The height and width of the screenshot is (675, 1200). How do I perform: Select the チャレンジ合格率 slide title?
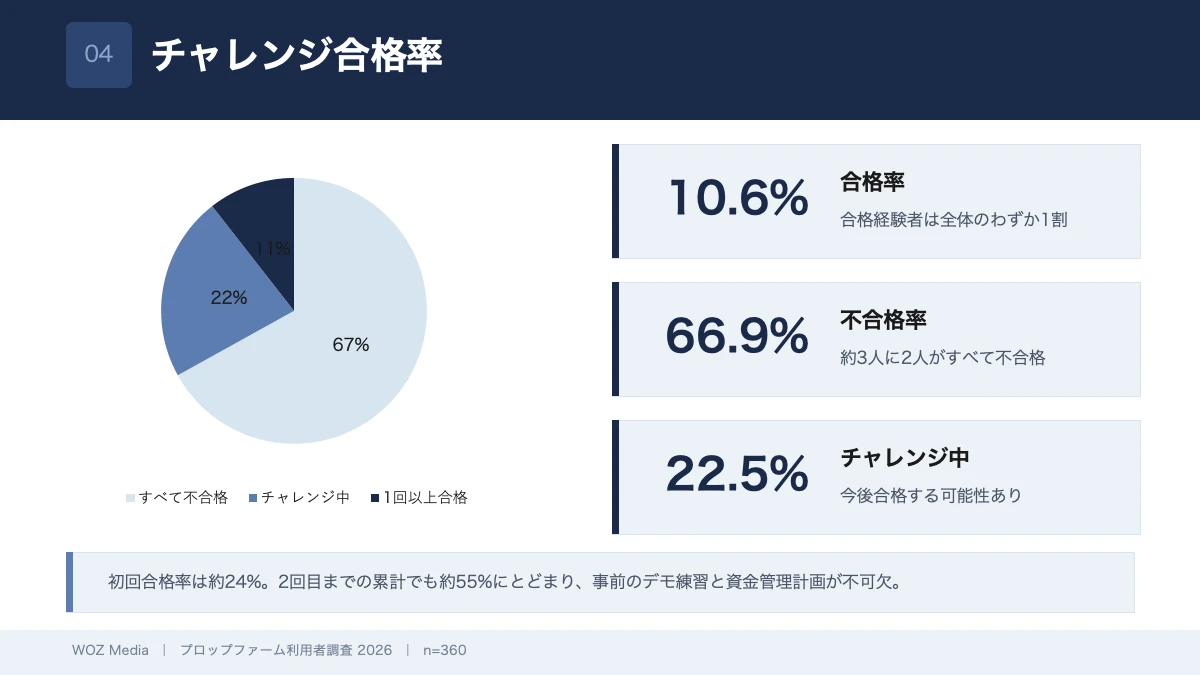[297, 56]
